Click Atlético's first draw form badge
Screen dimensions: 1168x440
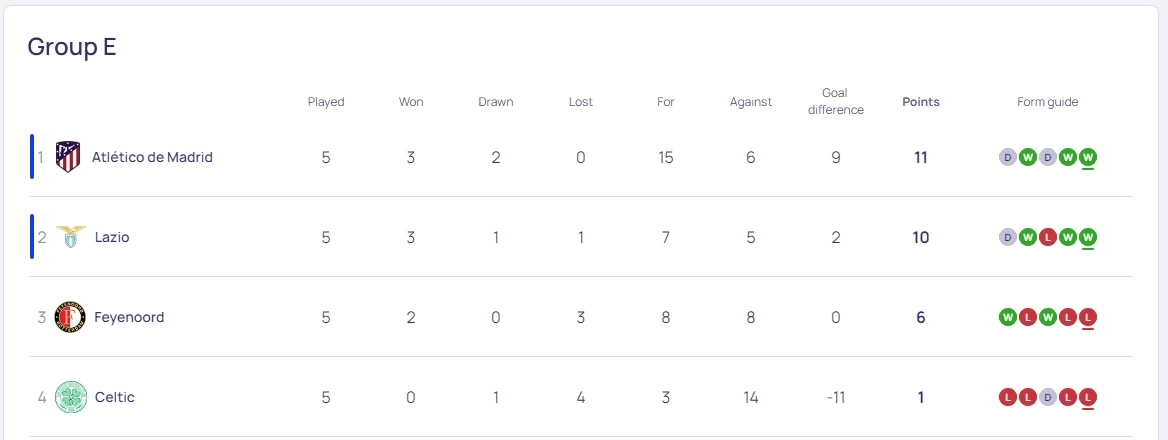(1007, 157)
